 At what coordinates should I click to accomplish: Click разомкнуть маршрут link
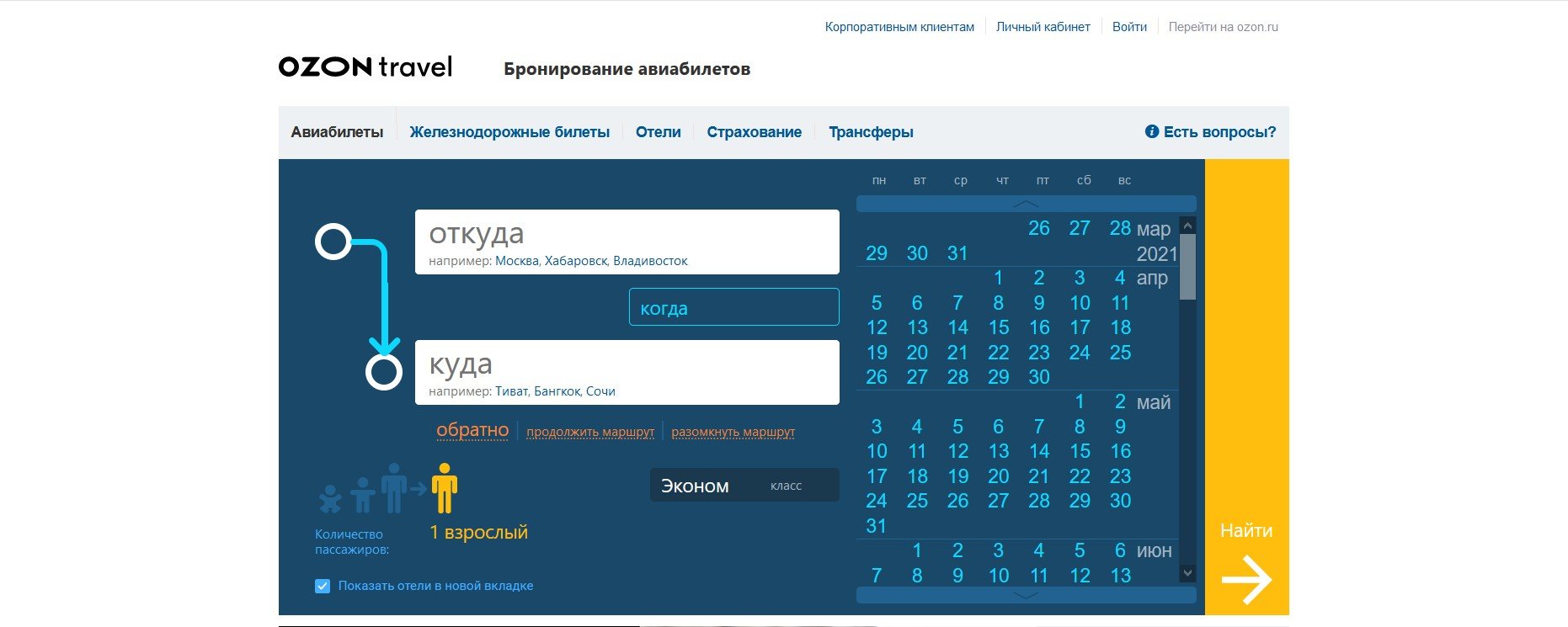coord(733,432)
